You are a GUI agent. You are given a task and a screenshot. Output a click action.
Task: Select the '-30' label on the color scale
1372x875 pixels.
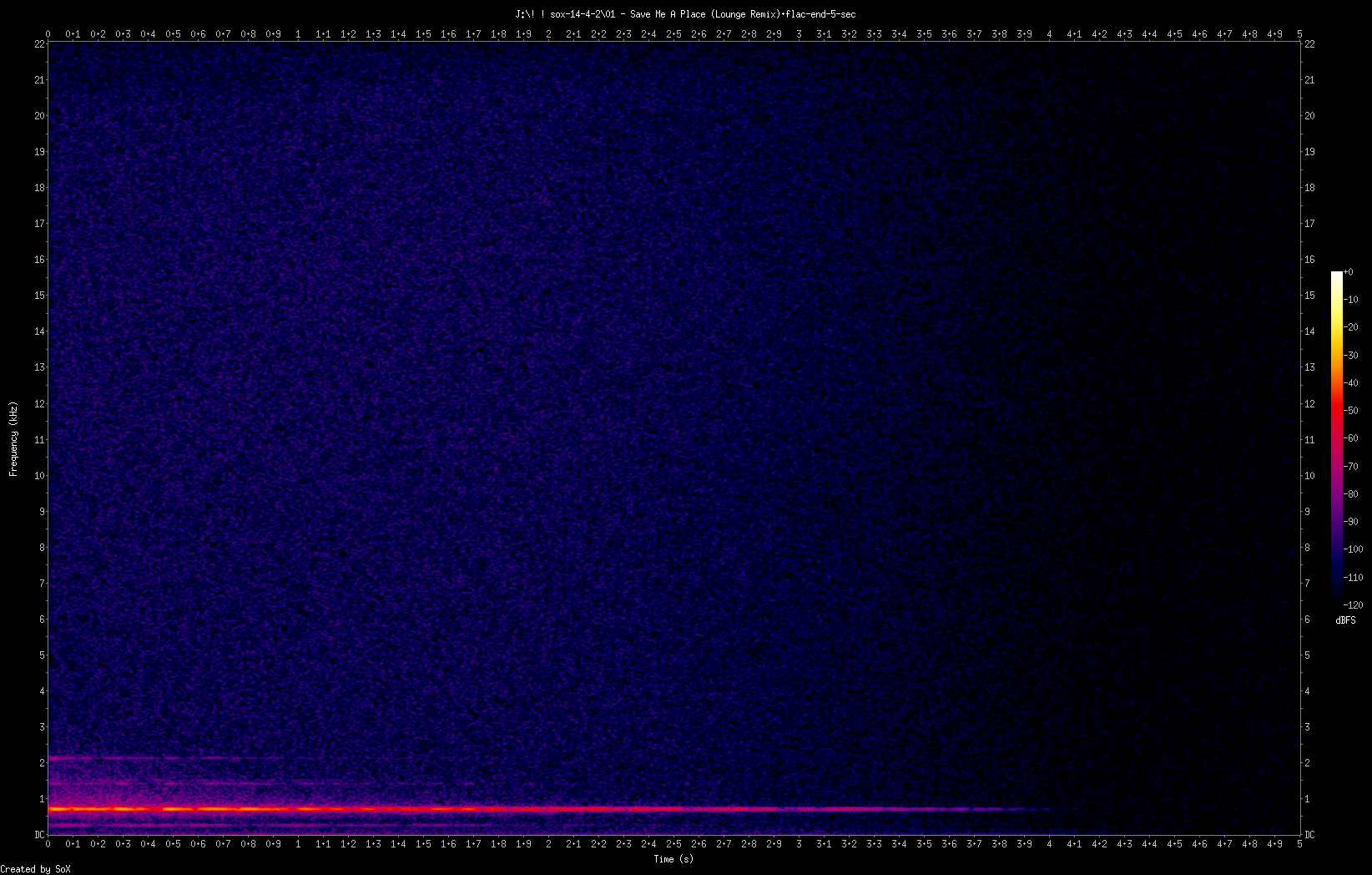pyautogui.click(x=1351, y=356)
